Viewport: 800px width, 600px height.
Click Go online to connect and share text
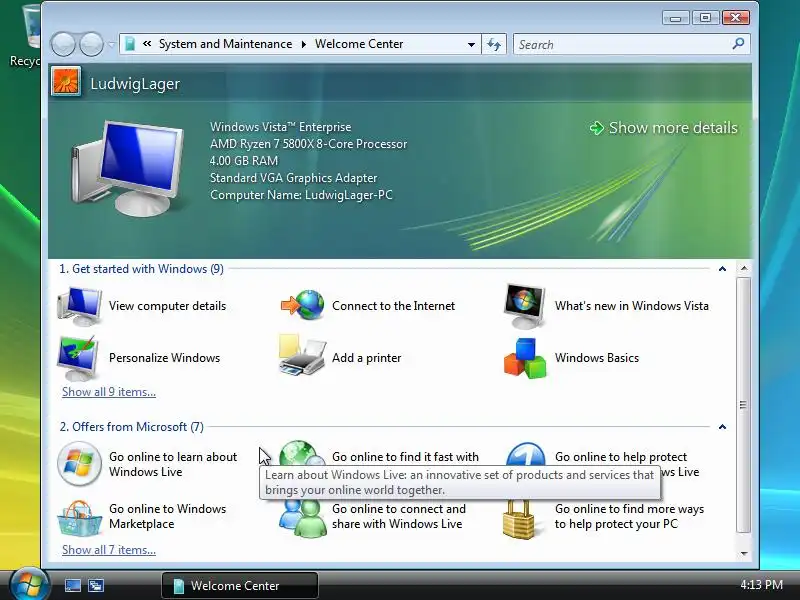pyautogui.click(x=398, y=516)
